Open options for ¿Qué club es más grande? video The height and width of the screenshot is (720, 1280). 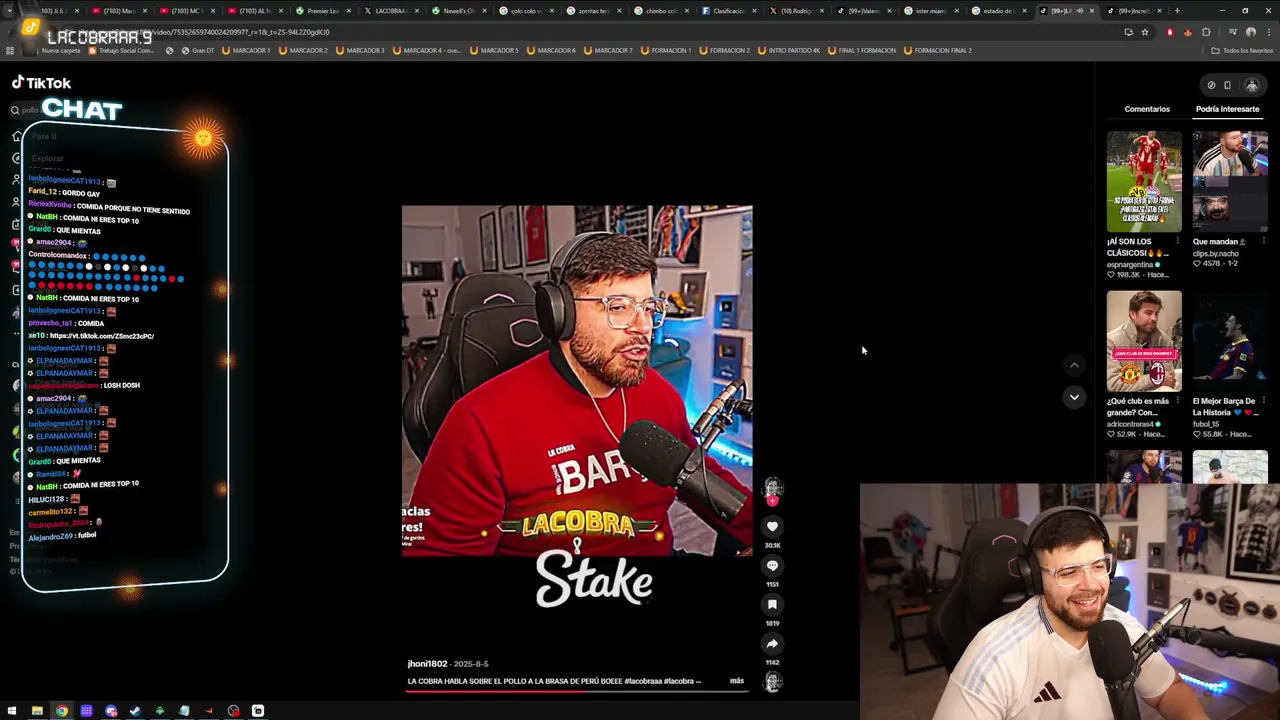tap(1177, 401)
